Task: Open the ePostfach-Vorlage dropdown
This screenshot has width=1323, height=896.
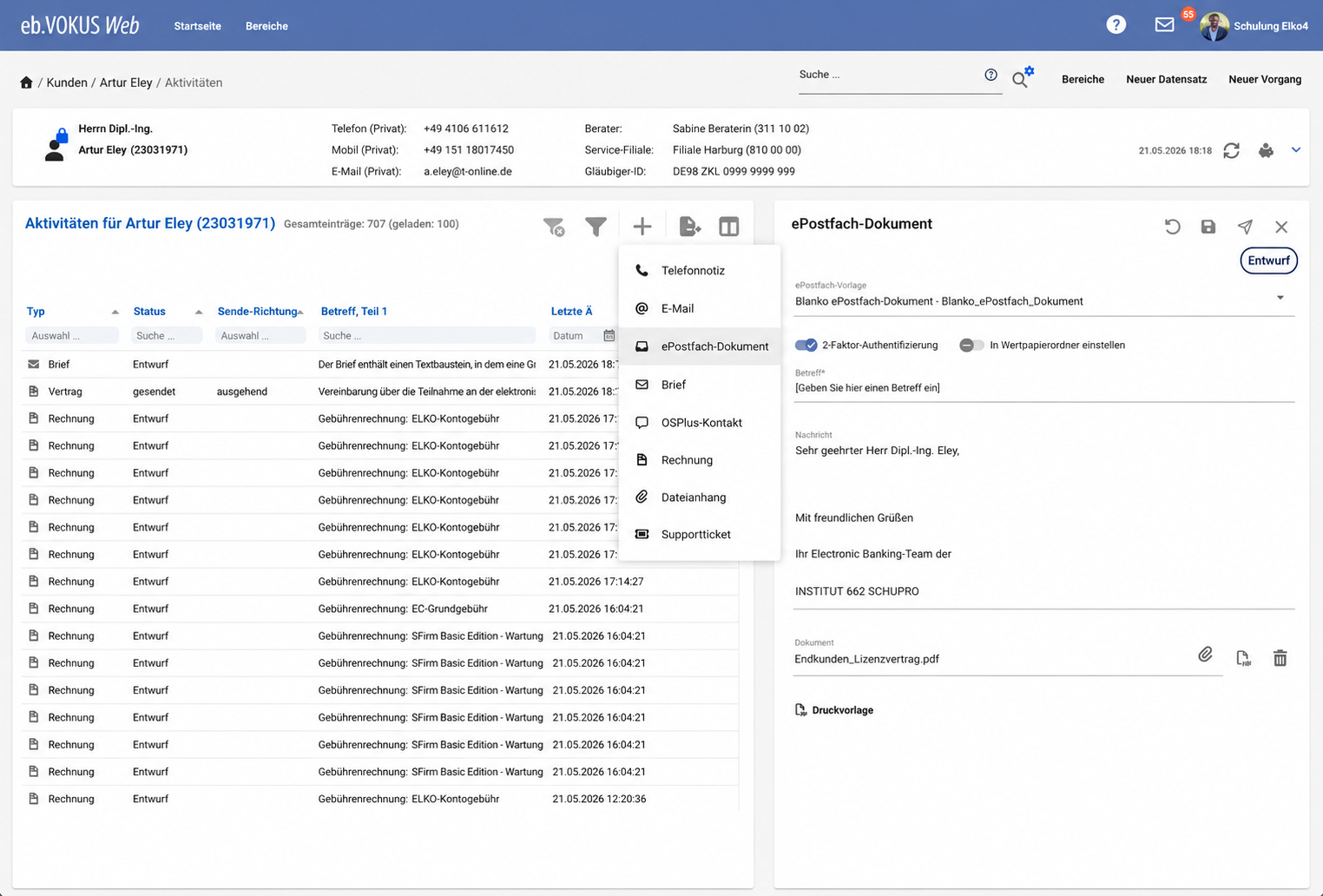Action: point(1044,301)
